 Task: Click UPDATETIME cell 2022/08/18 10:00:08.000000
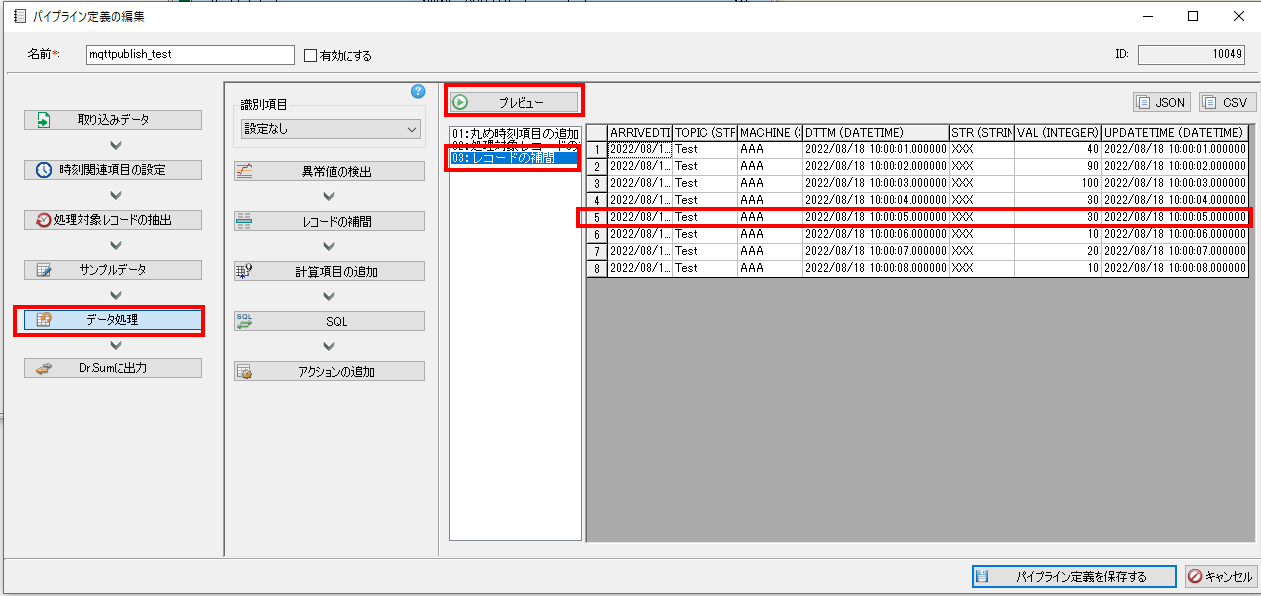click(1175, 268)
